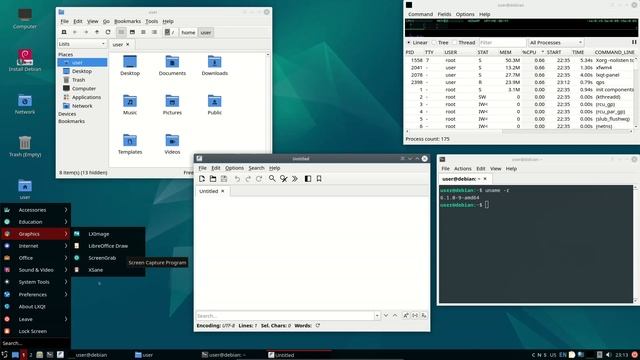640x360 pixels.
Task: Open the Music folder in file manager
Action: [130, 105]
